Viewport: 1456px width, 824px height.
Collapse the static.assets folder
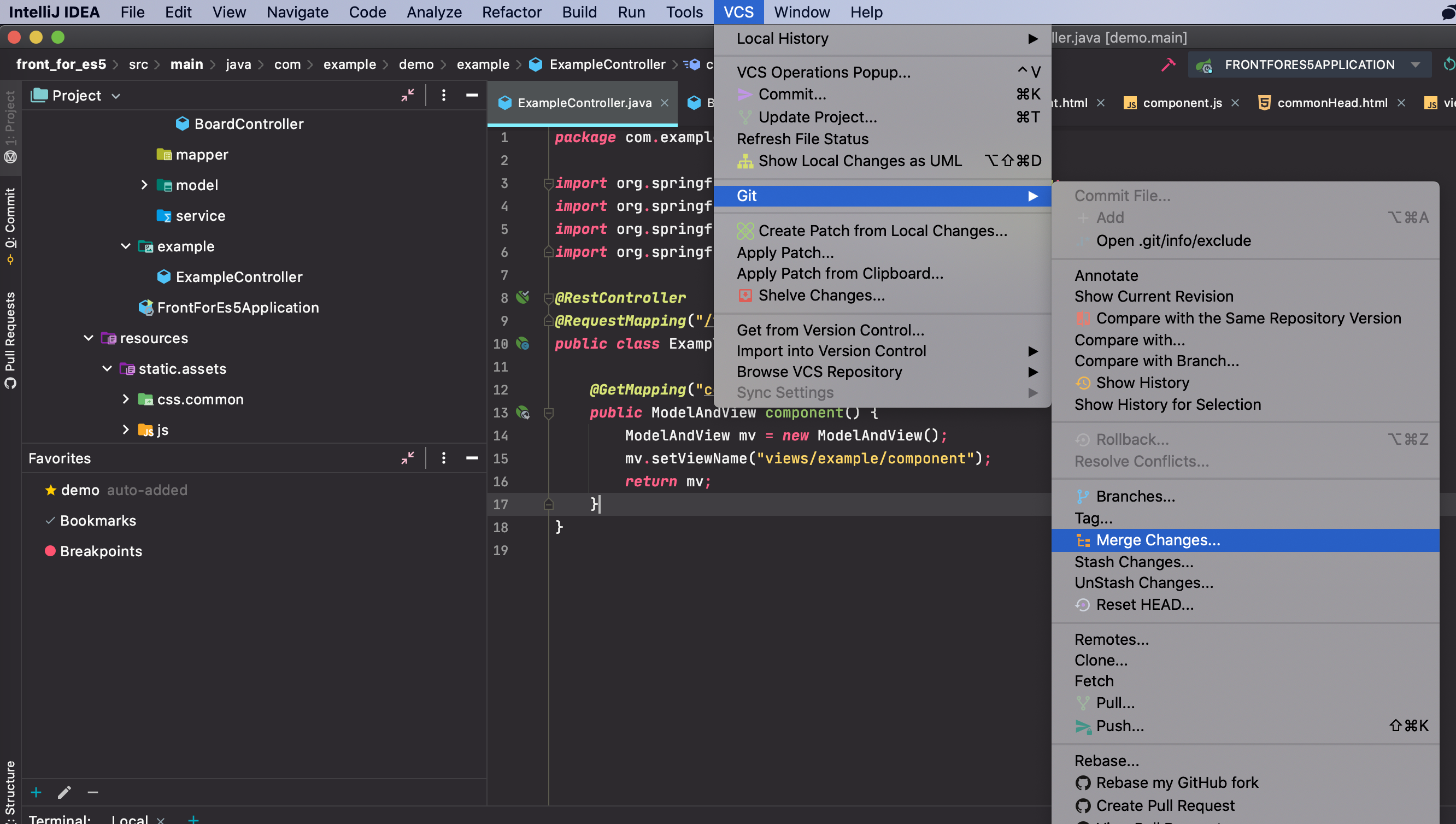[107, 368]
